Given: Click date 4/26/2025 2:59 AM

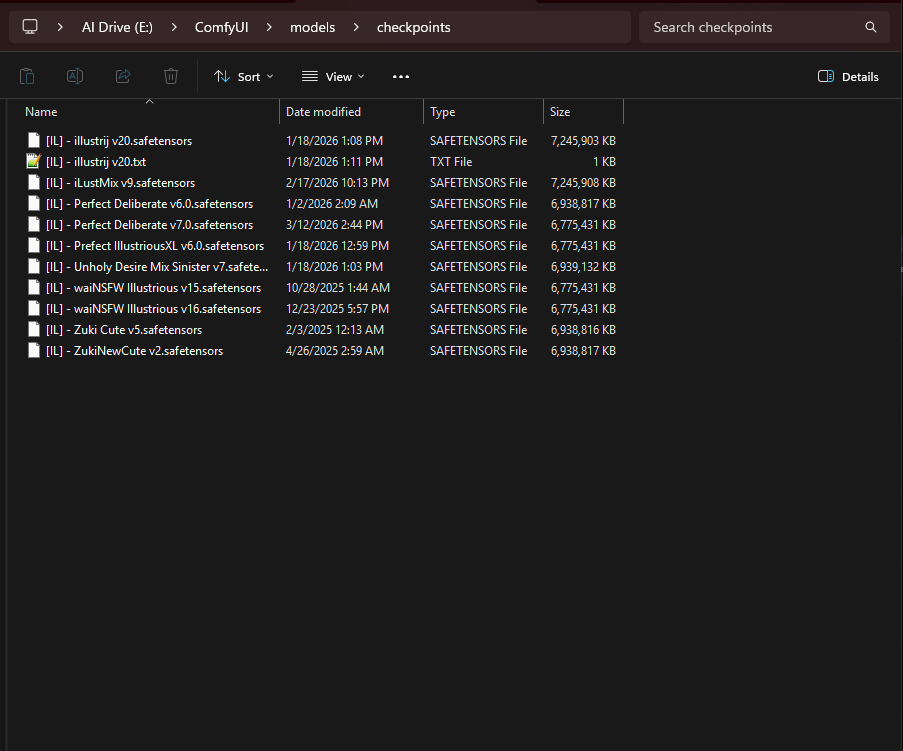Looking at the screenshot, I should point(335,351).
